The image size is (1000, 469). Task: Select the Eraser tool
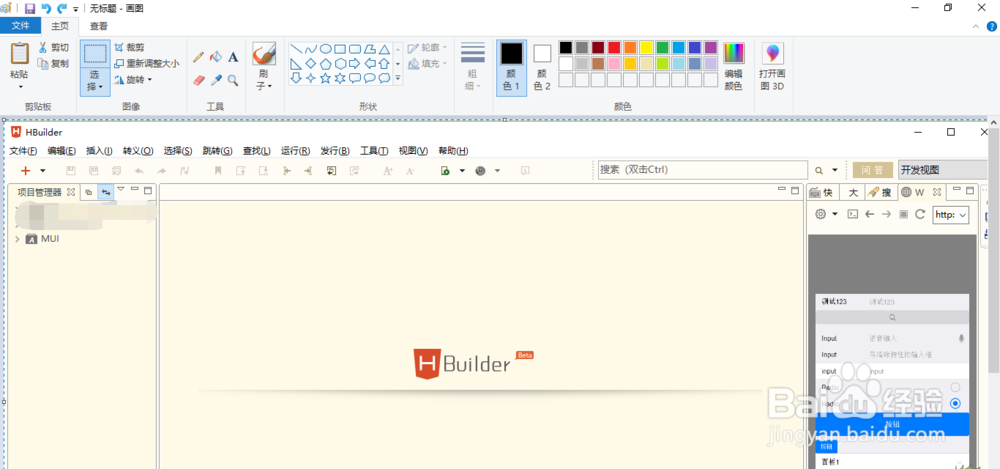point(198,80)
